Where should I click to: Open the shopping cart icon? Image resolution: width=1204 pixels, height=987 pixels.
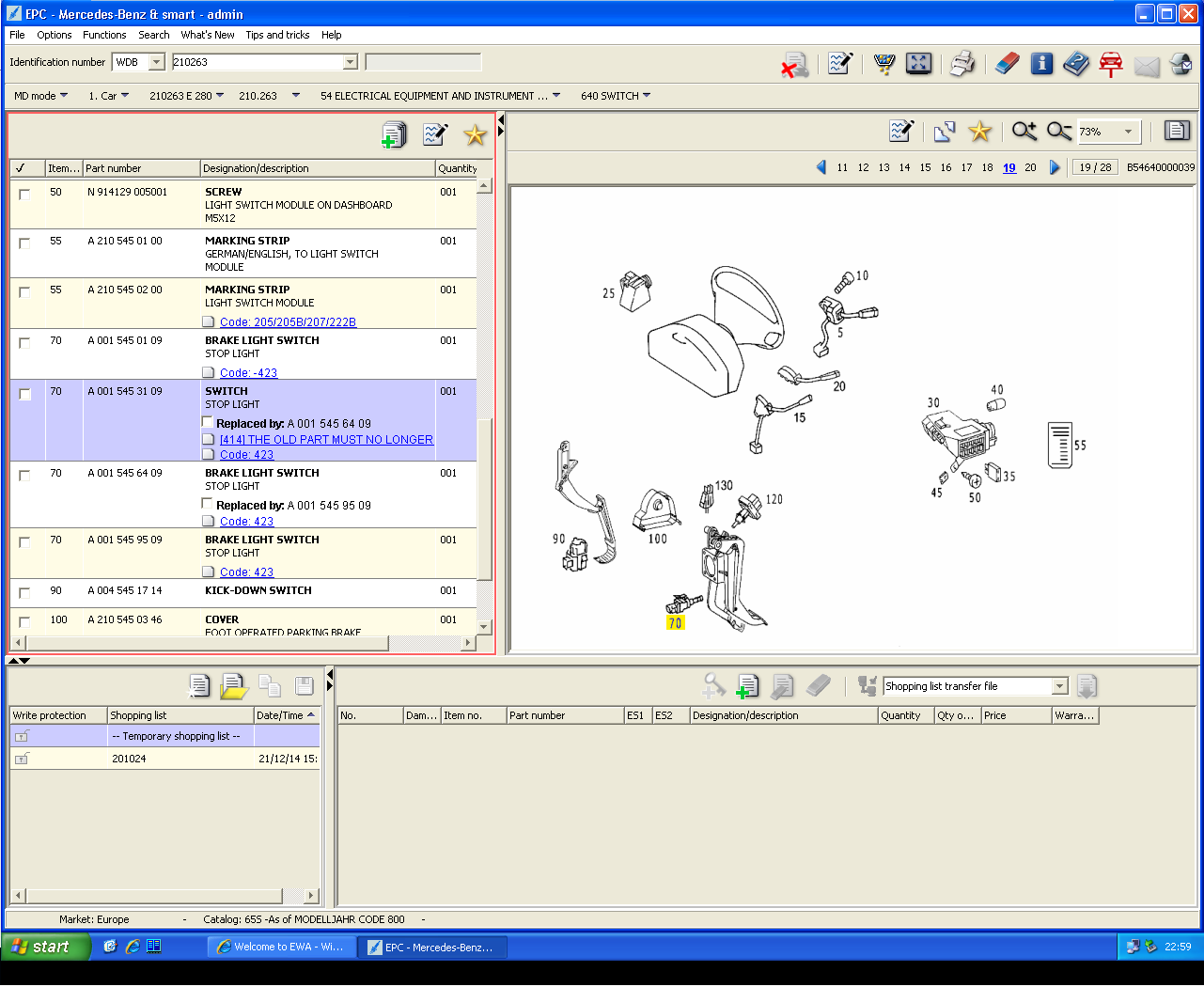tap(884, 64)
